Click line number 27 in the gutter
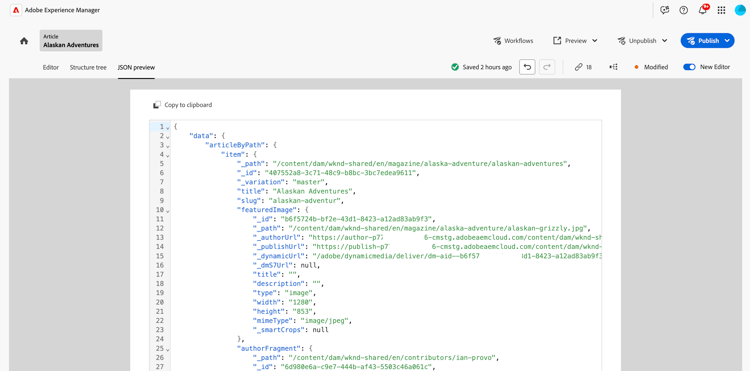 [160, 367]
